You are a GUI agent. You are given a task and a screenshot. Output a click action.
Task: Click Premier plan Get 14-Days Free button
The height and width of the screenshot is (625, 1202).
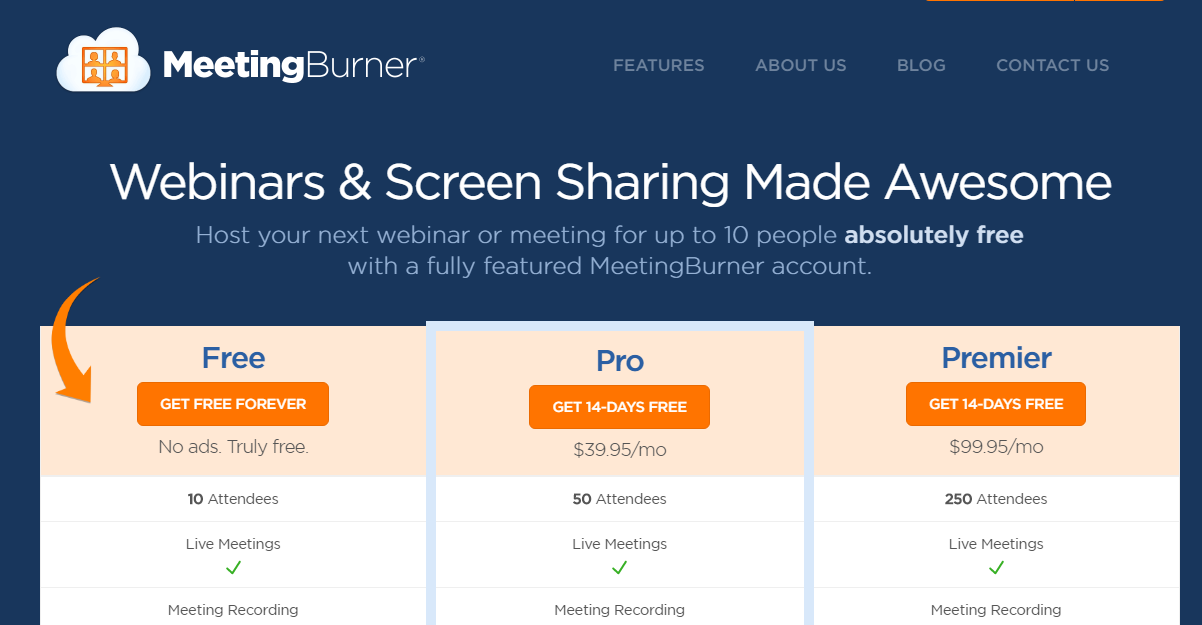point(996,404)
